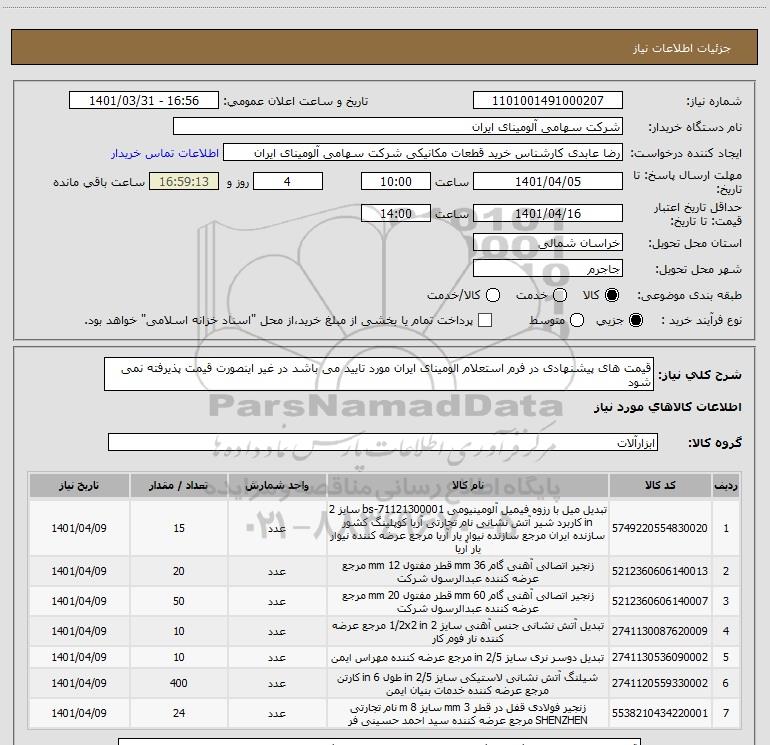Click the request creator field رضا عابدی

423,153
